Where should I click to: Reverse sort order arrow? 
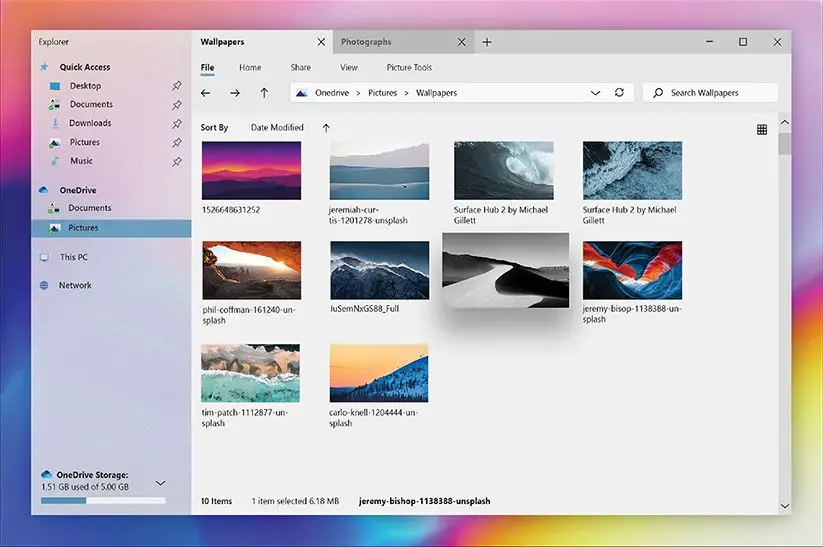click(x=326, y=128)
